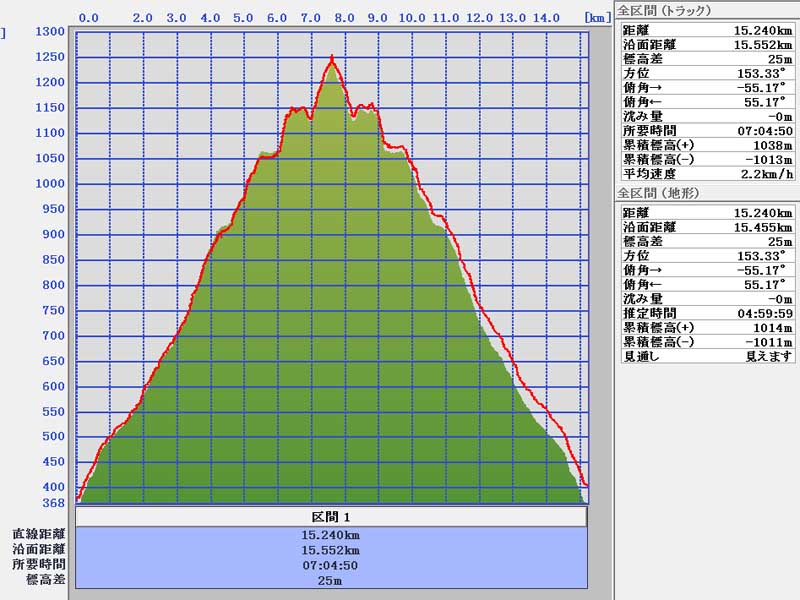This screenshot has height=600, width=800.
Task: Select the 平均速度 2.2km/h row
Action: coord(707,173)
